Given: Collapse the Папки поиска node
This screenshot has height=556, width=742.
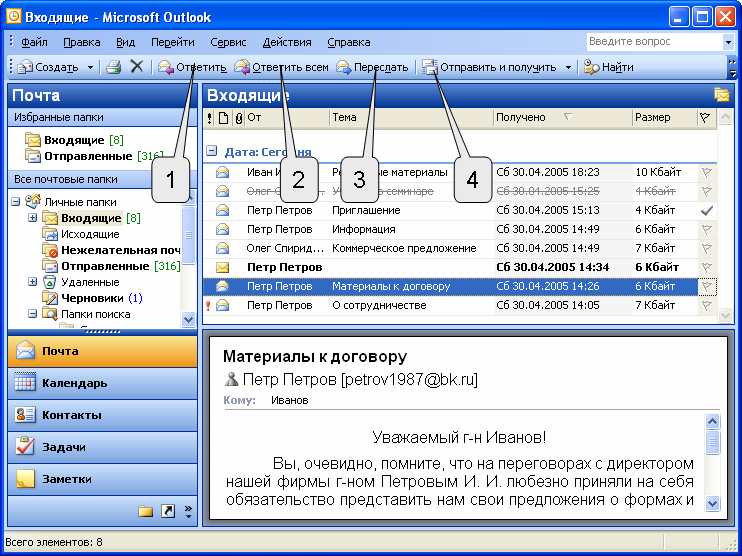Looking at the screenshot, I should pos(32,314).
